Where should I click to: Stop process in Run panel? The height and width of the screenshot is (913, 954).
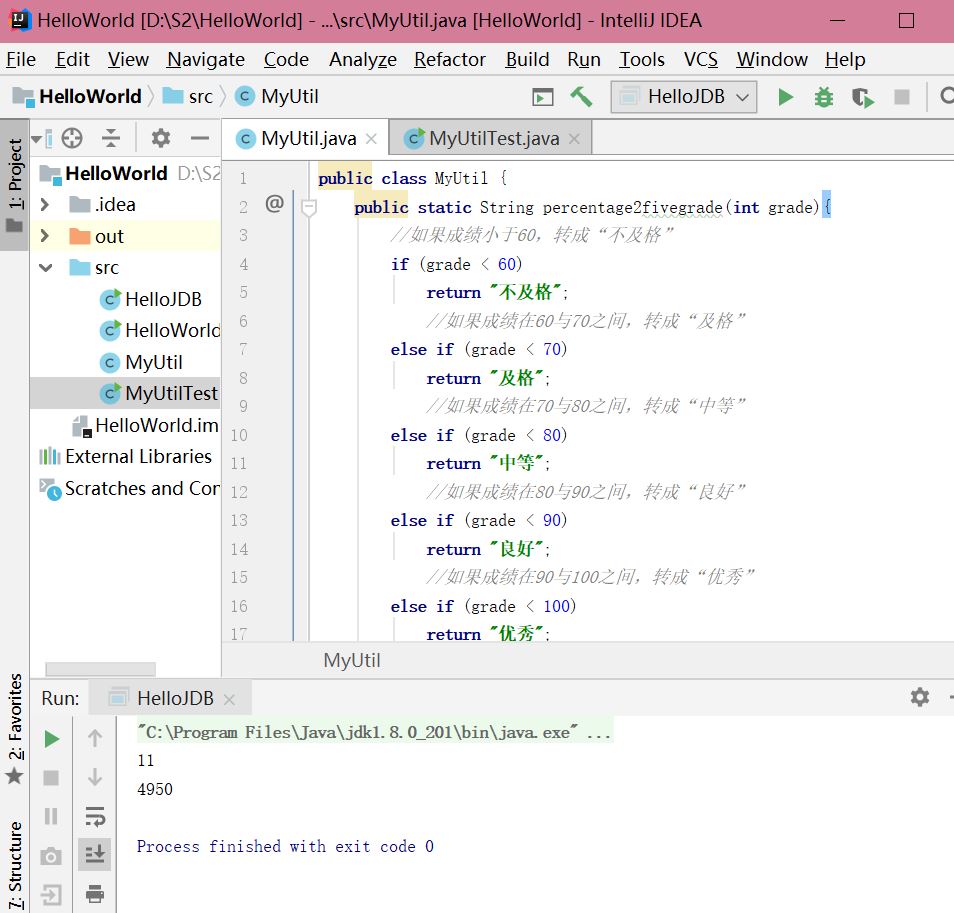coord(51,777)
